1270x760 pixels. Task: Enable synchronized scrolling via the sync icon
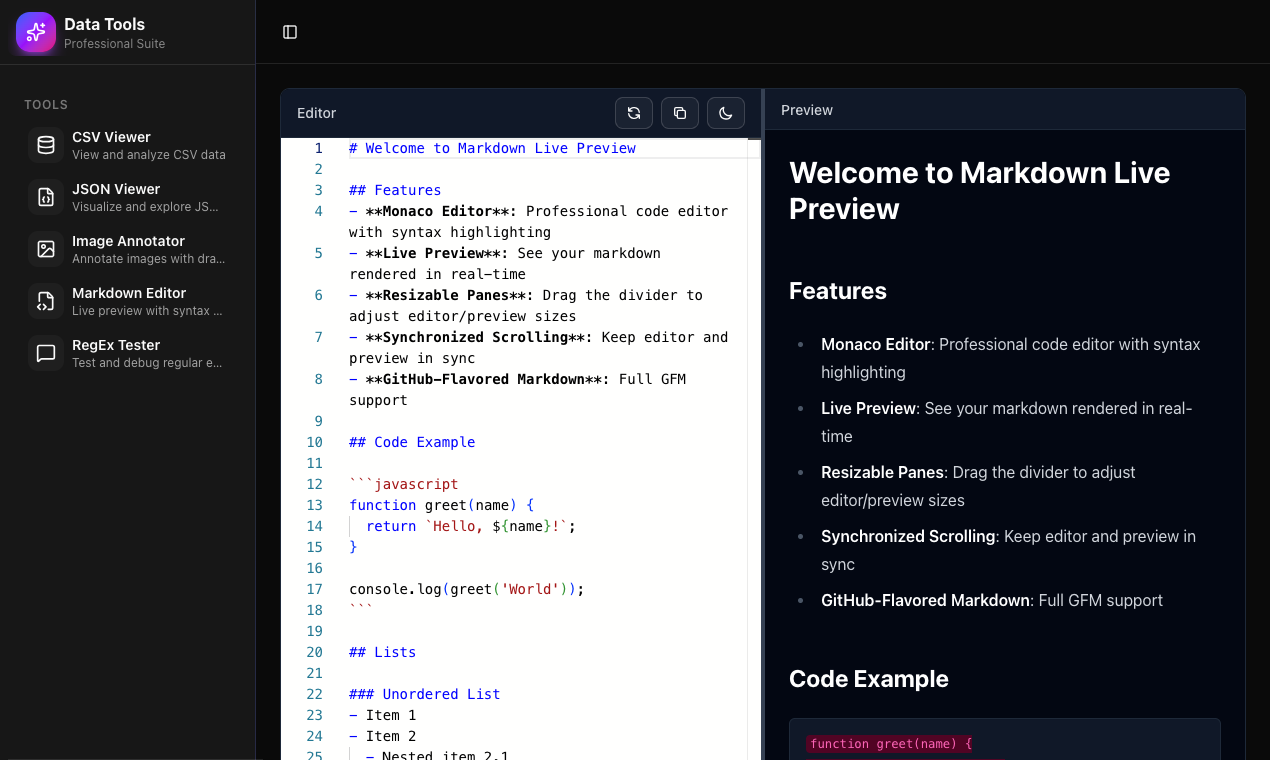634,113
